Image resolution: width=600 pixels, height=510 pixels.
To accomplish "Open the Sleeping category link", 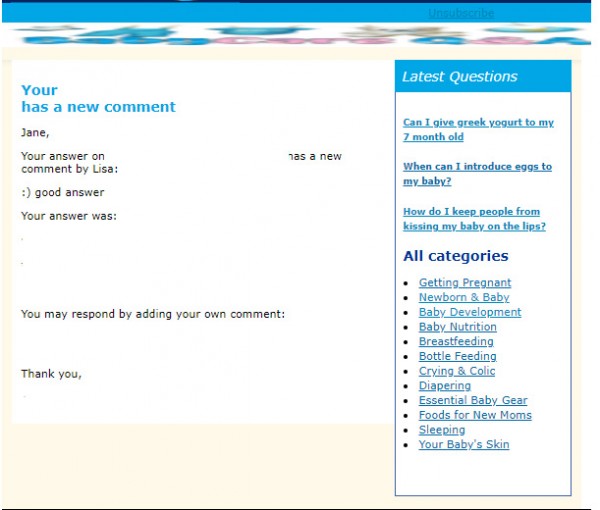I will (x=442, y=430).
